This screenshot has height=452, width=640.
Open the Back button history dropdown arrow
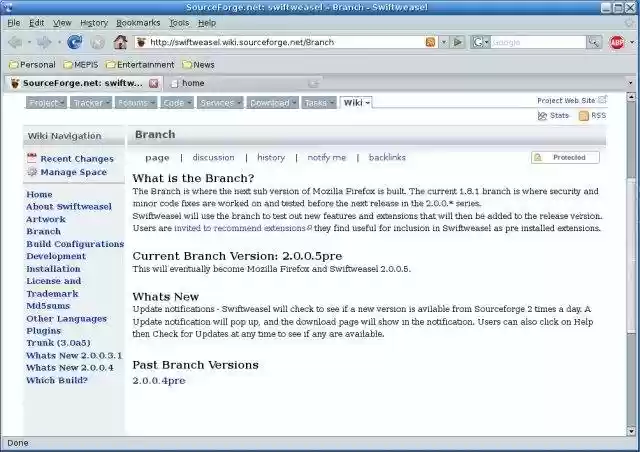pyautogui.click(x=29, y=42)
